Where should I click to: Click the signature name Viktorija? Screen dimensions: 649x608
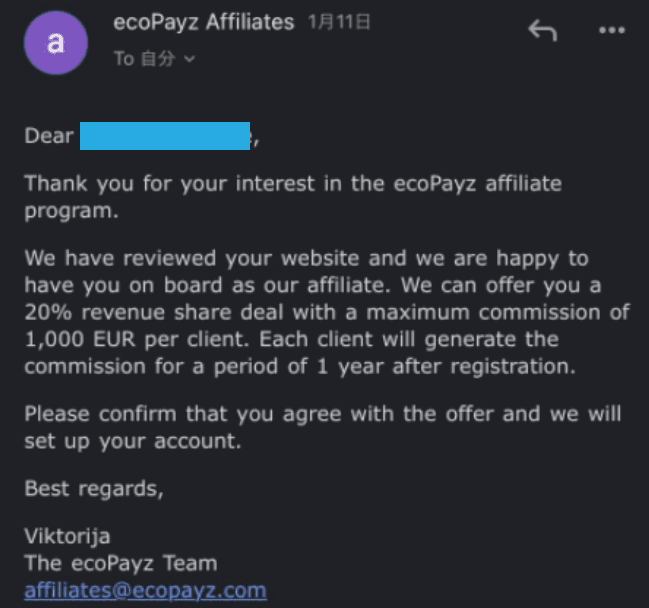pyautogui.click(x=67, y=537)
